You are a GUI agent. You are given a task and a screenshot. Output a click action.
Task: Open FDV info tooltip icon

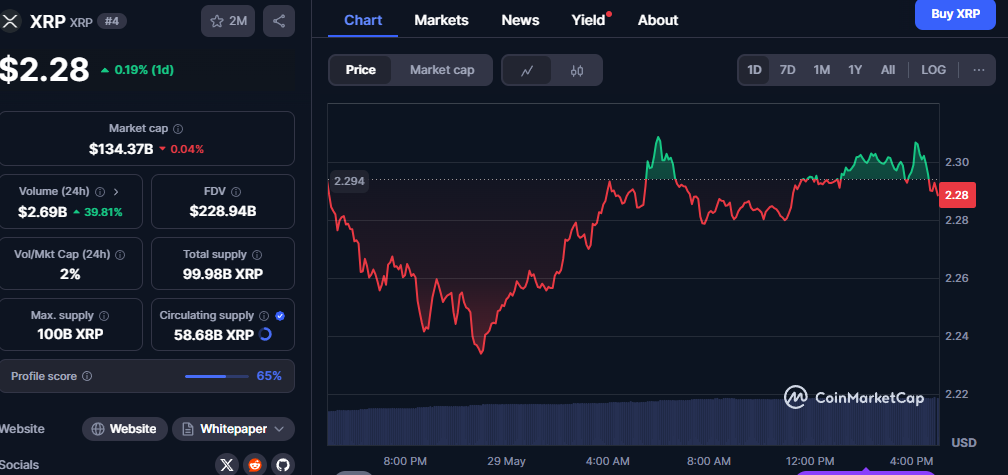click(236, 192)
